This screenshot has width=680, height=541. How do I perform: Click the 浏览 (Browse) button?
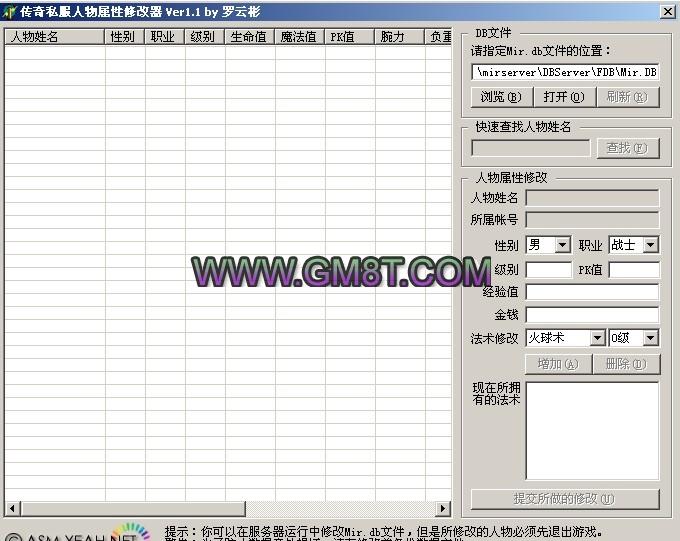500,97
